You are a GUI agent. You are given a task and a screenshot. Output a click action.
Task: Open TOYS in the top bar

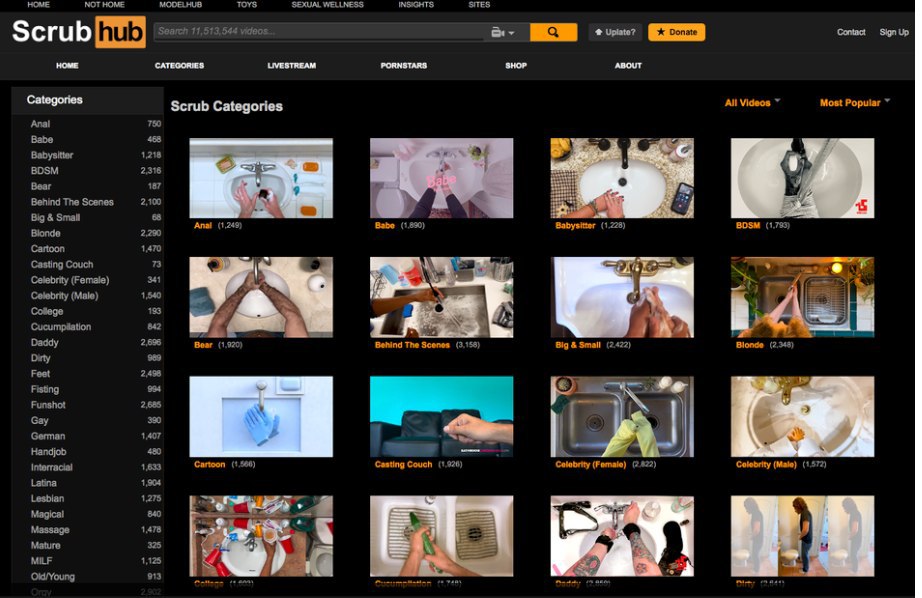coord(246,4)
